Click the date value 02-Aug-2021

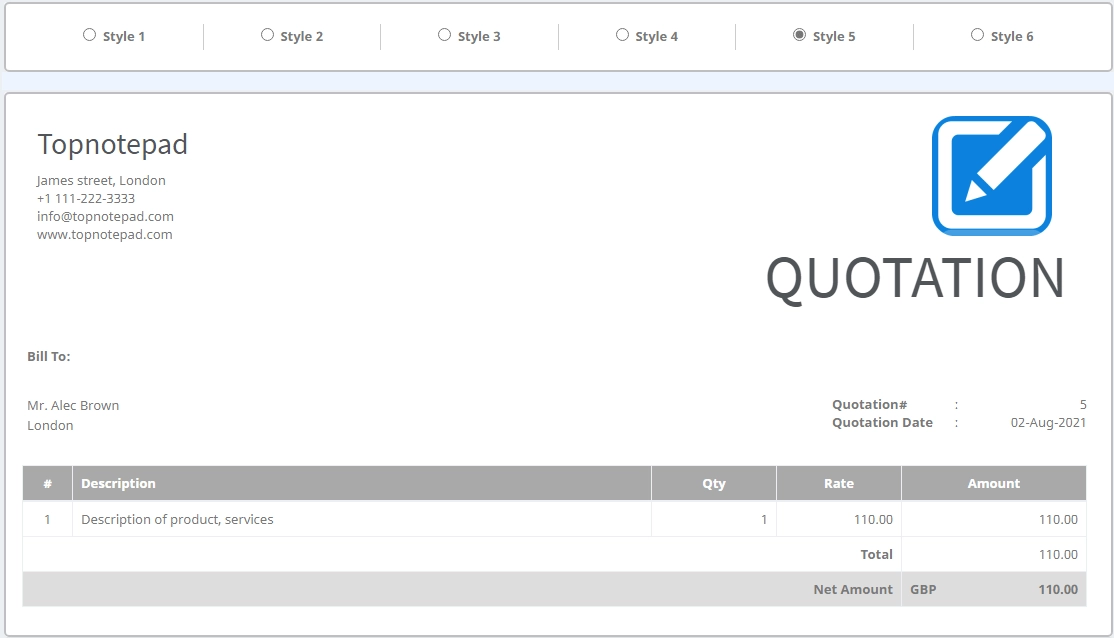(1048, 423)
